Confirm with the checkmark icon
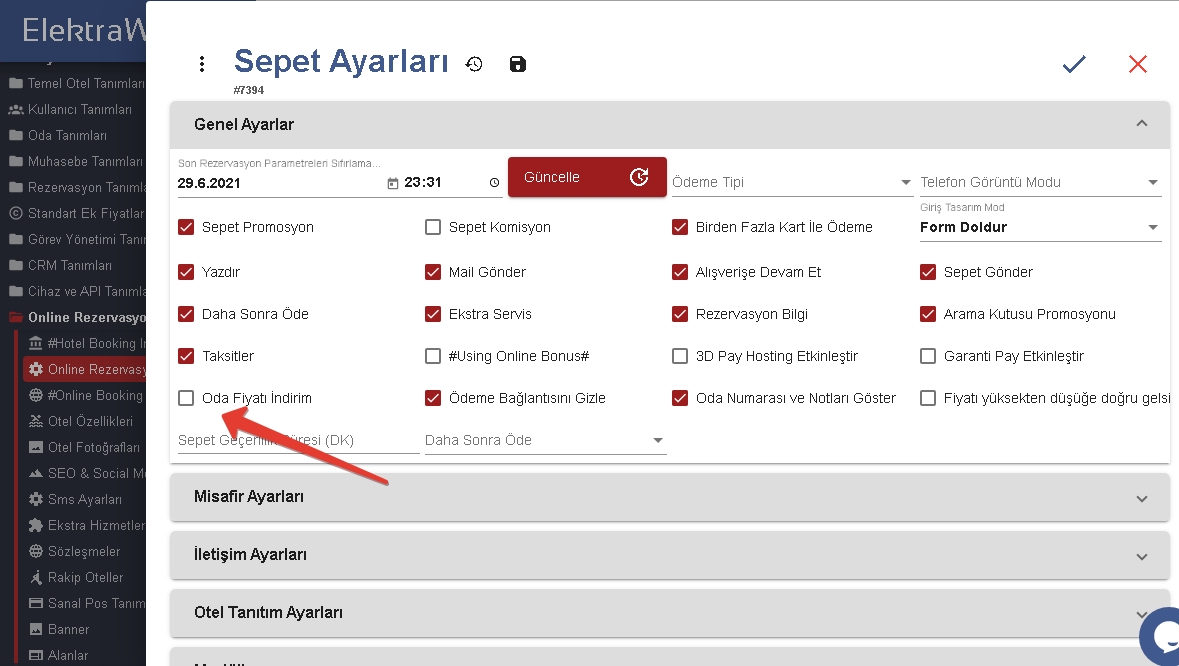Viewport: 1179px width, 666px height. [x=1074, y=64]
